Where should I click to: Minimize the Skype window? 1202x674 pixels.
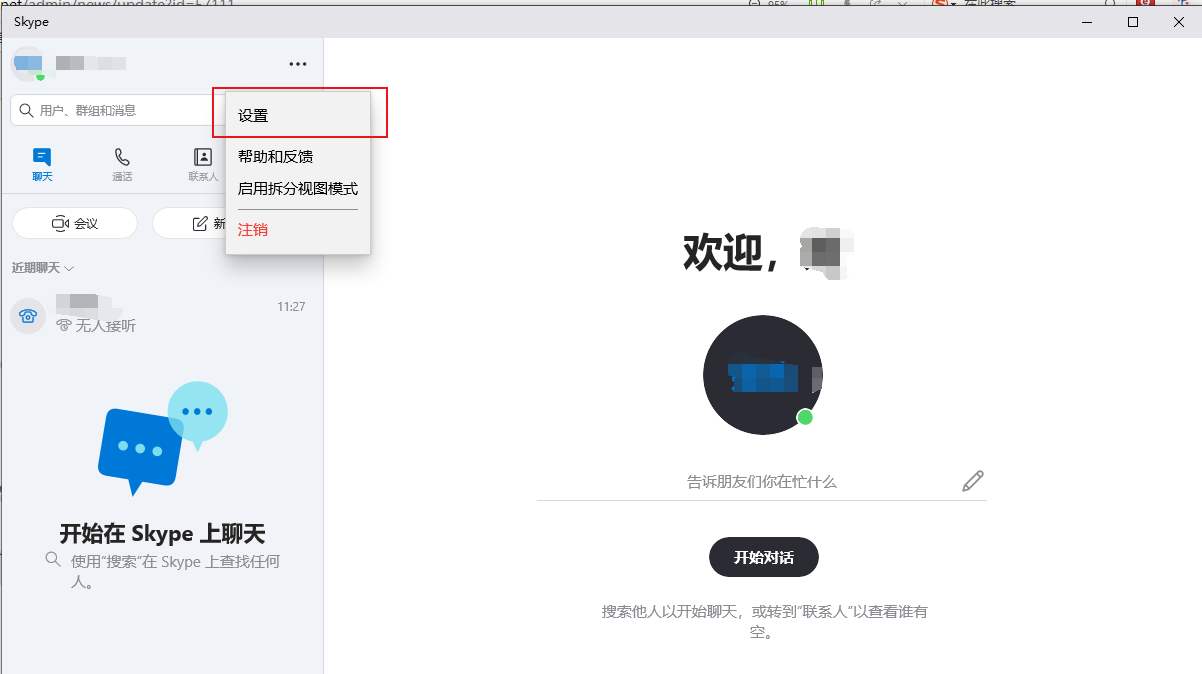click(x=1087, y=22)
